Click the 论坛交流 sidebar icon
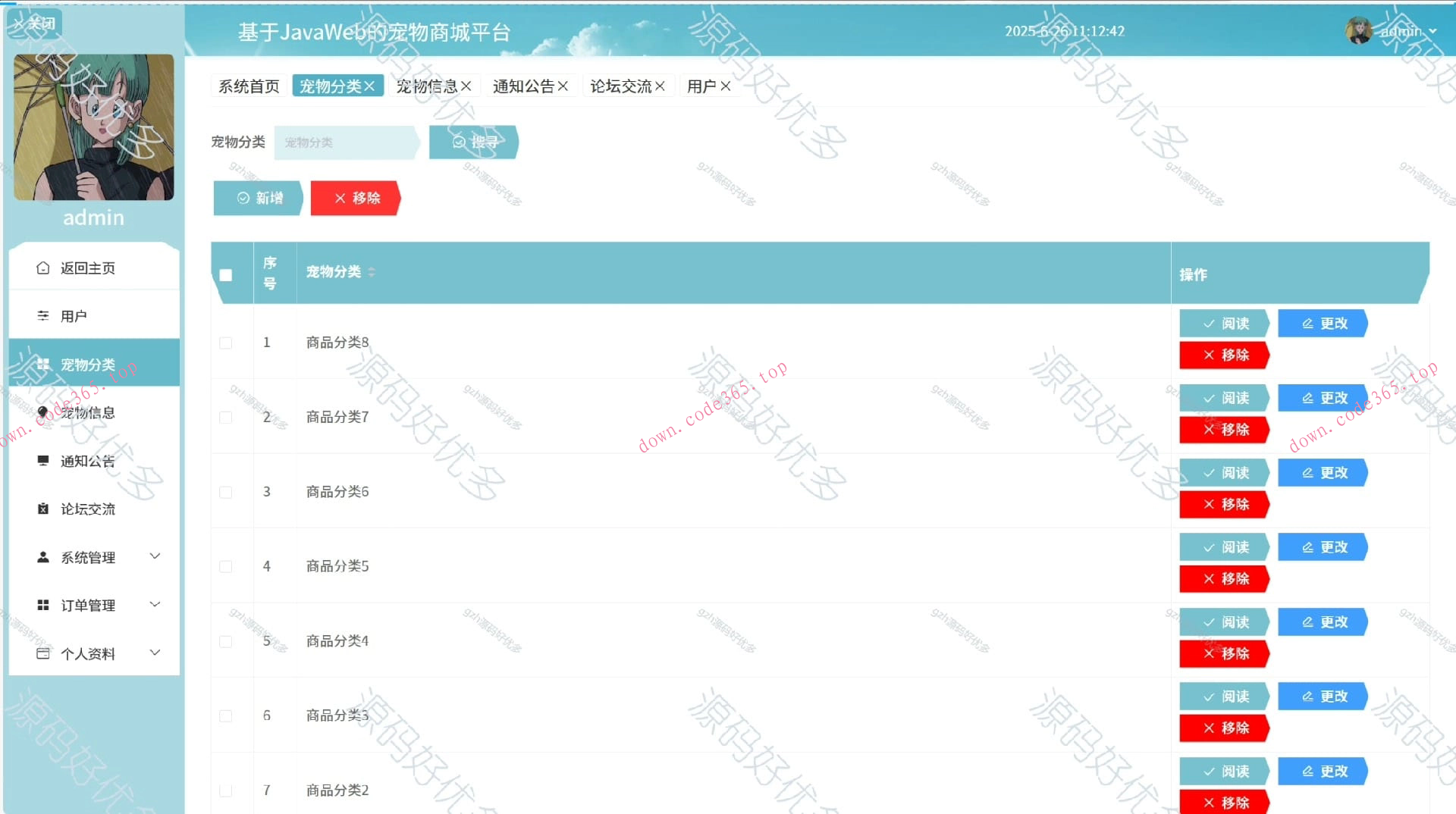Viewport: 1456px width, 814px height. click(43, 509)
